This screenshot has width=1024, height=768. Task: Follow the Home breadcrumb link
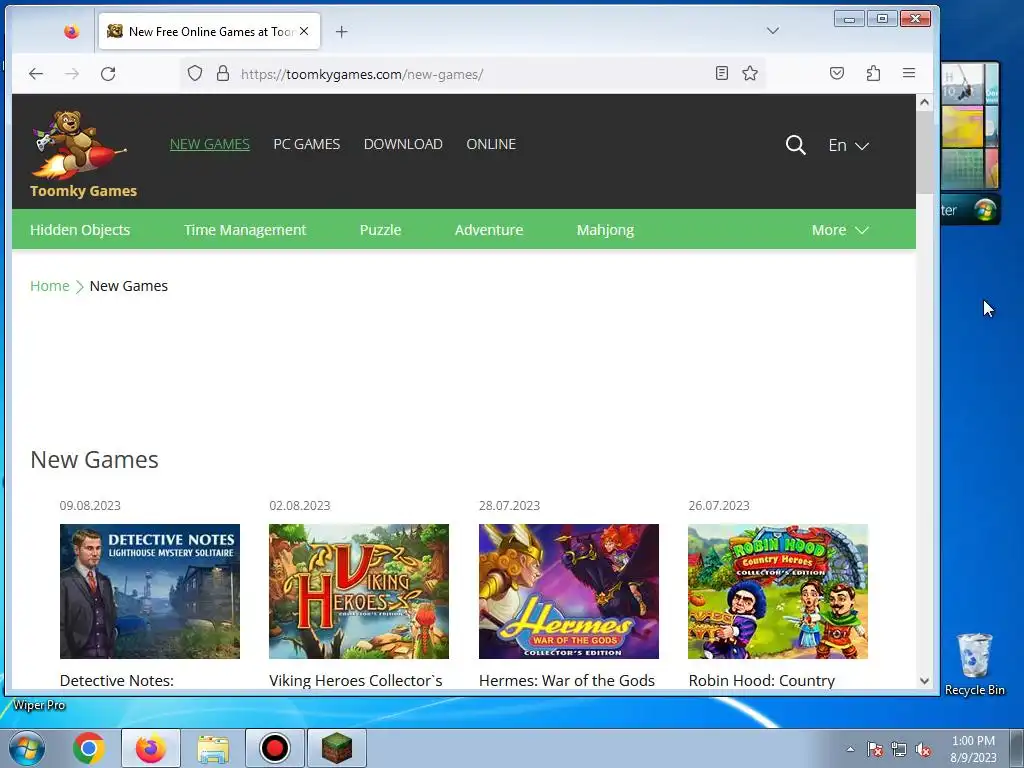click(50, 286)
